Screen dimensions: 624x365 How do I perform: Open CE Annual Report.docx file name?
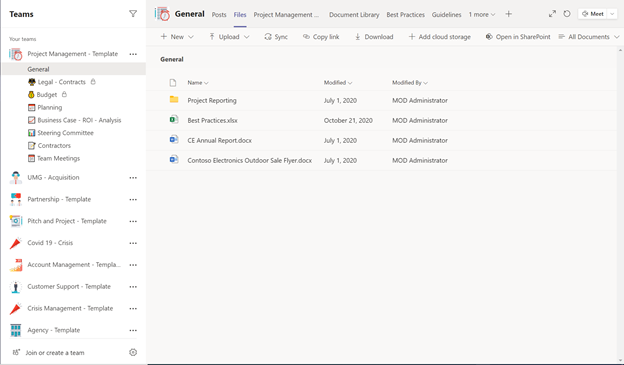(219, 141)
